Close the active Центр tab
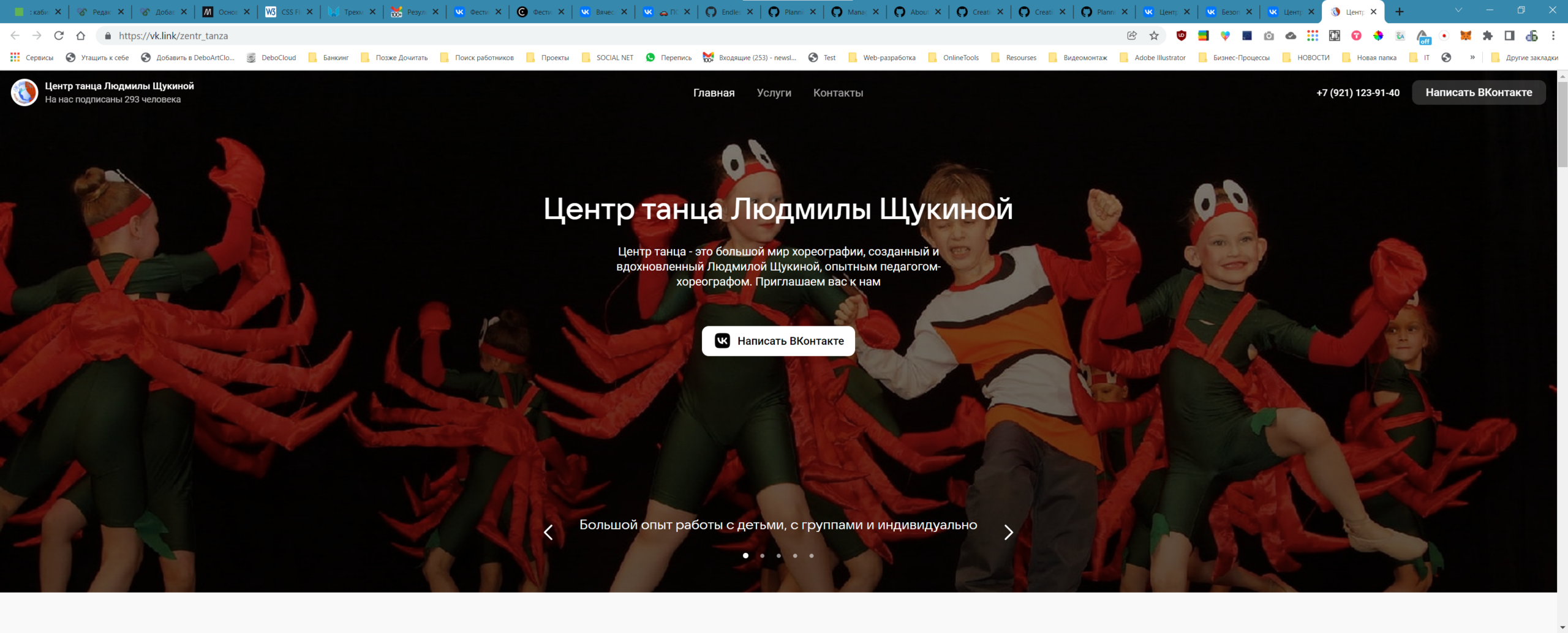1568x633 pixels. tap(1373, 12)
